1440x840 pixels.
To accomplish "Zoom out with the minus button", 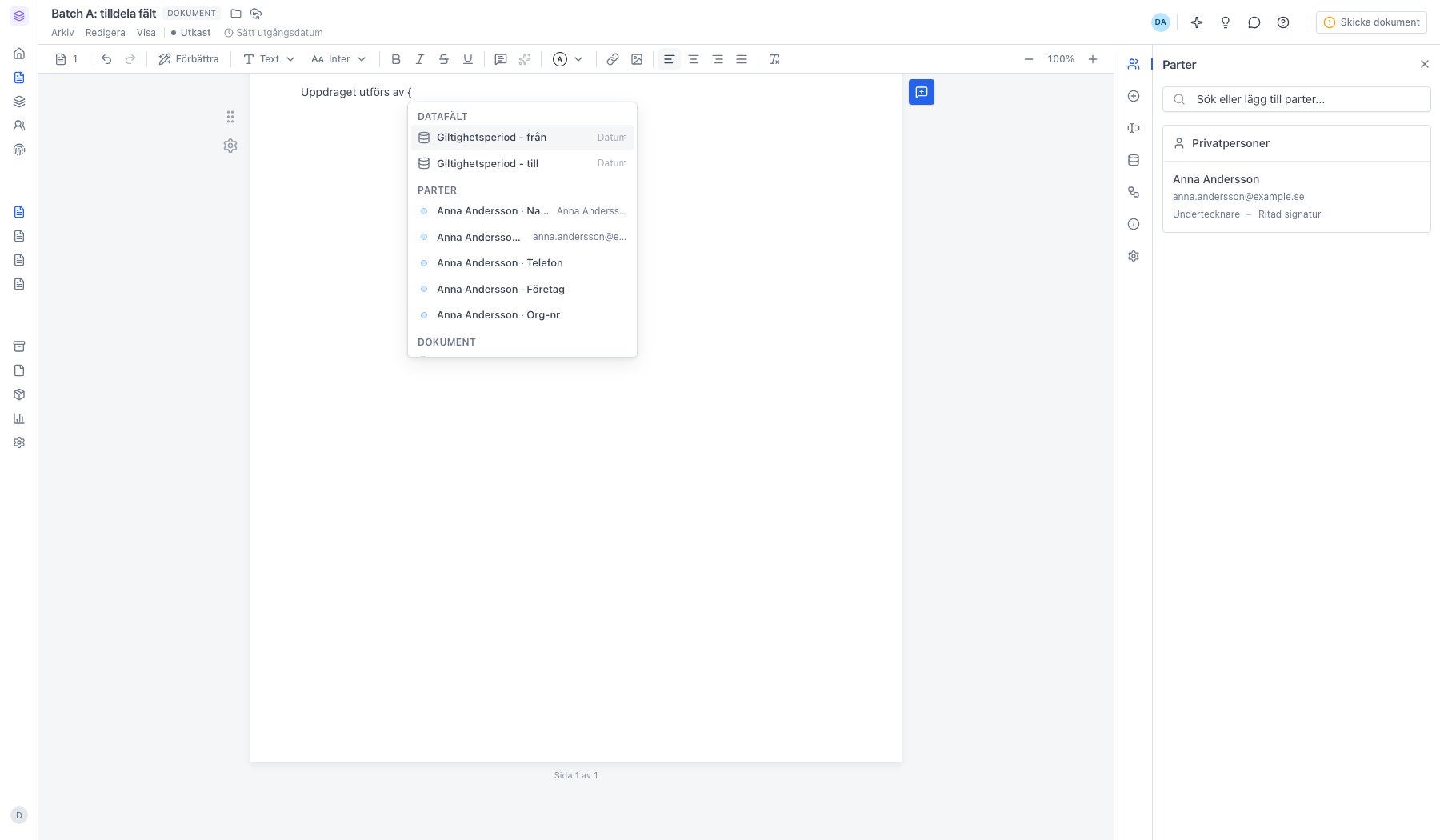I will (1029, 59).
